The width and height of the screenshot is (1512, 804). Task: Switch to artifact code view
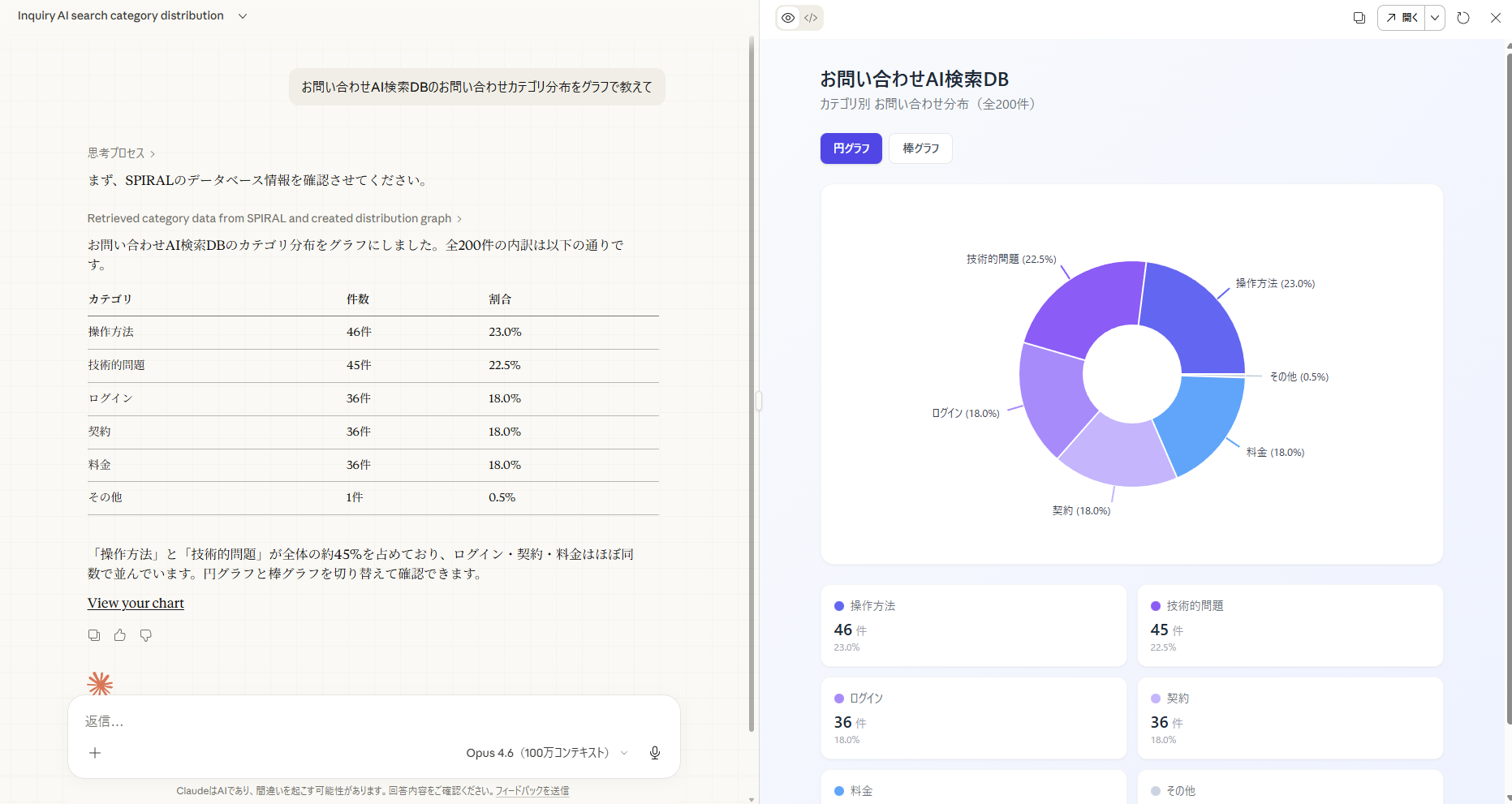click(x=811, y=18)
